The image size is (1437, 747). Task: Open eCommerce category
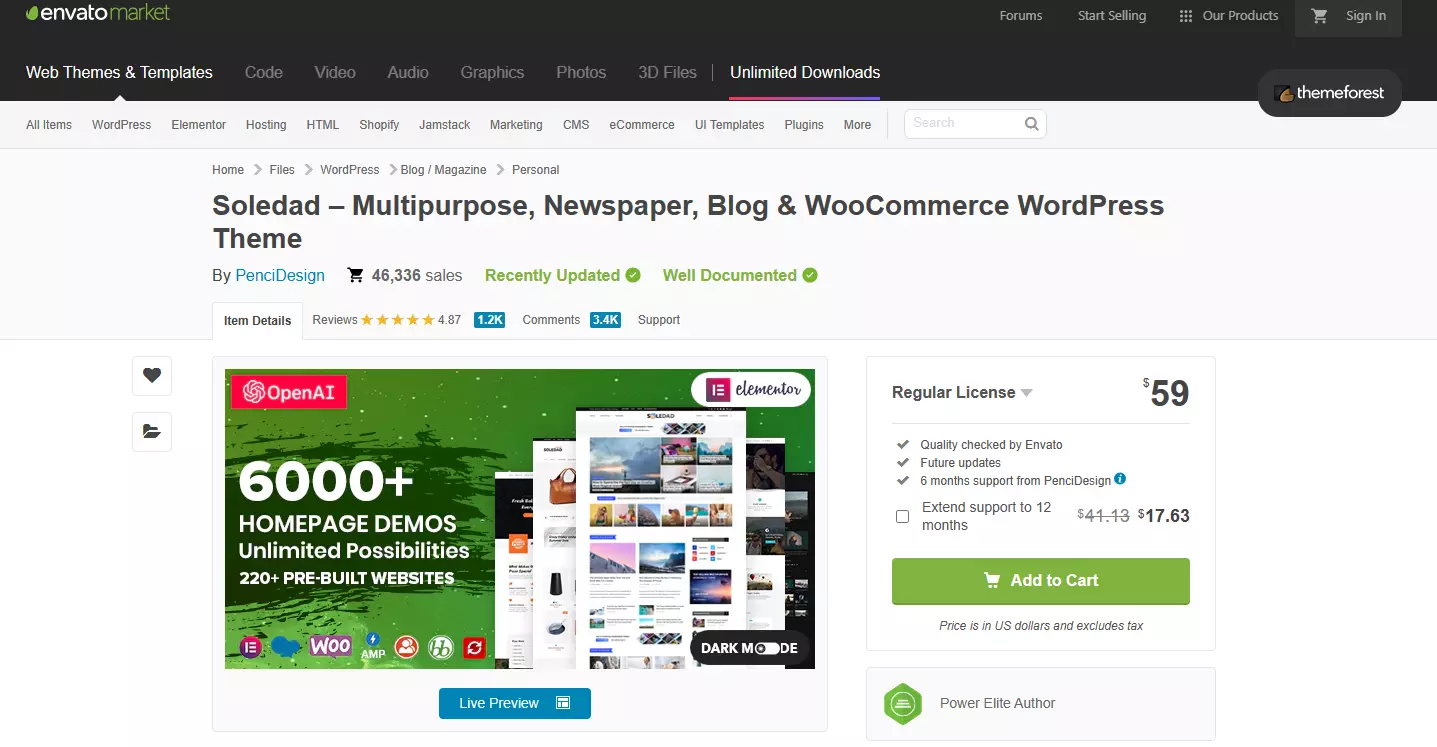(642, 125)
